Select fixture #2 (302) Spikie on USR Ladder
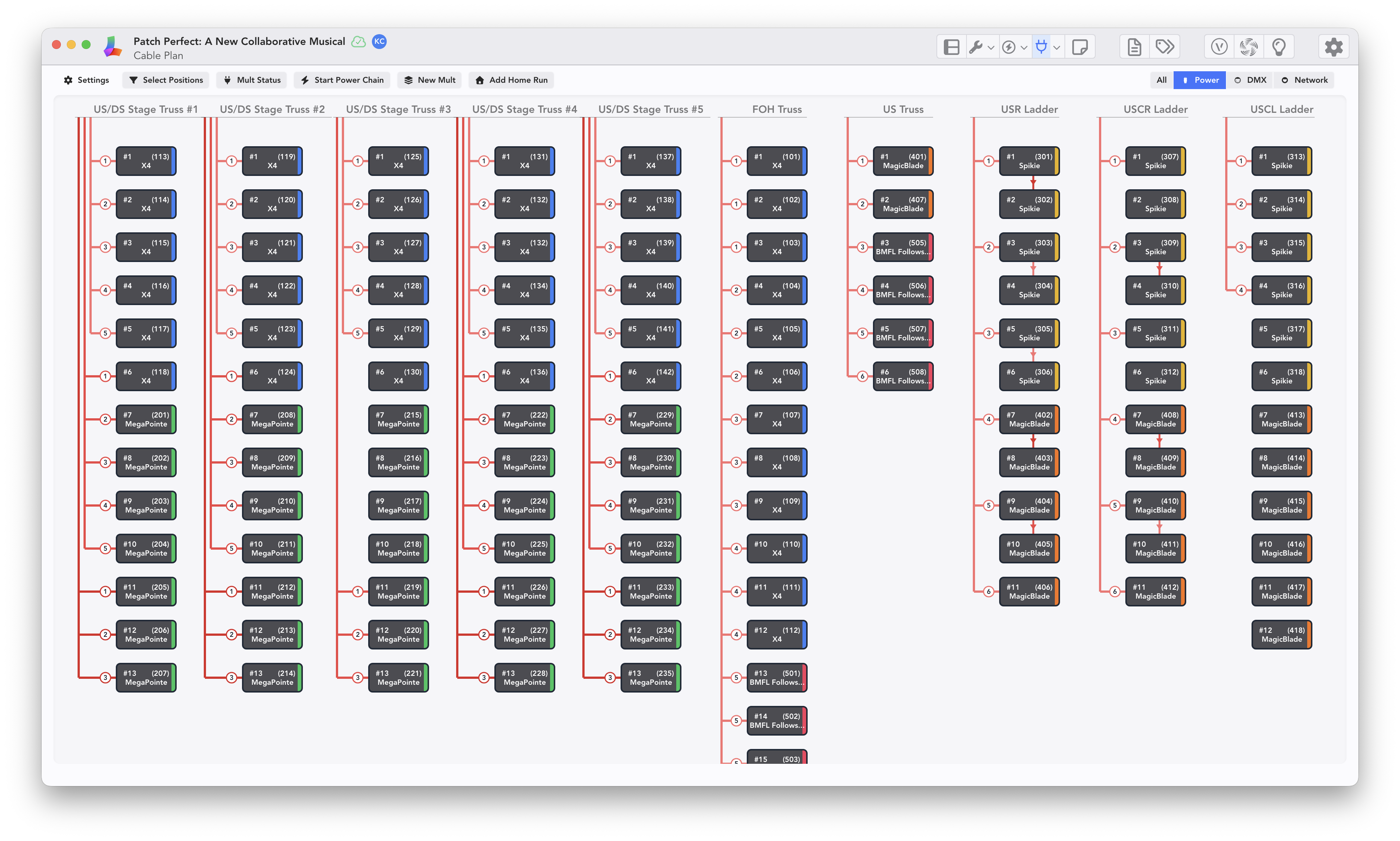 pos(1030,204)
